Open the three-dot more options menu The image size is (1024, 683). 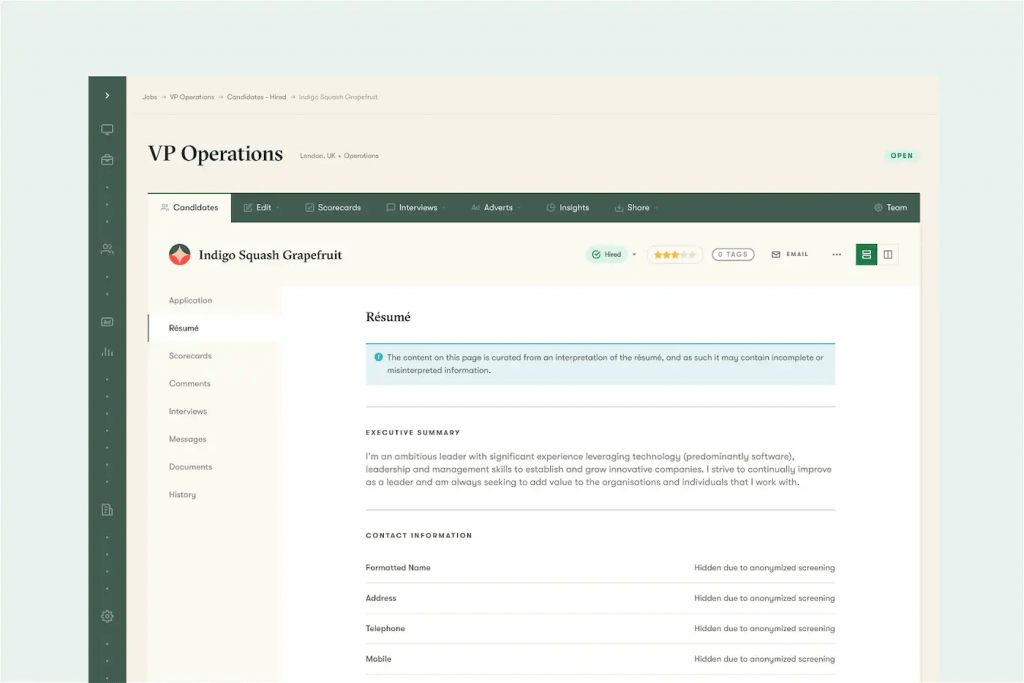pos(836,254)
